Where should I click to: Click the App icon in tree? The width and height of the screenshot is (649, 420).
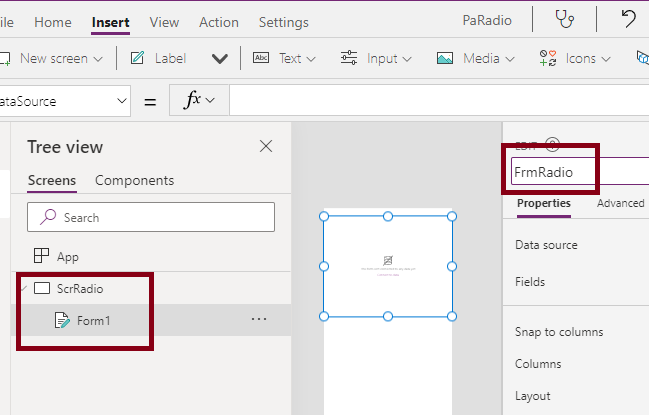coord(42,256)
